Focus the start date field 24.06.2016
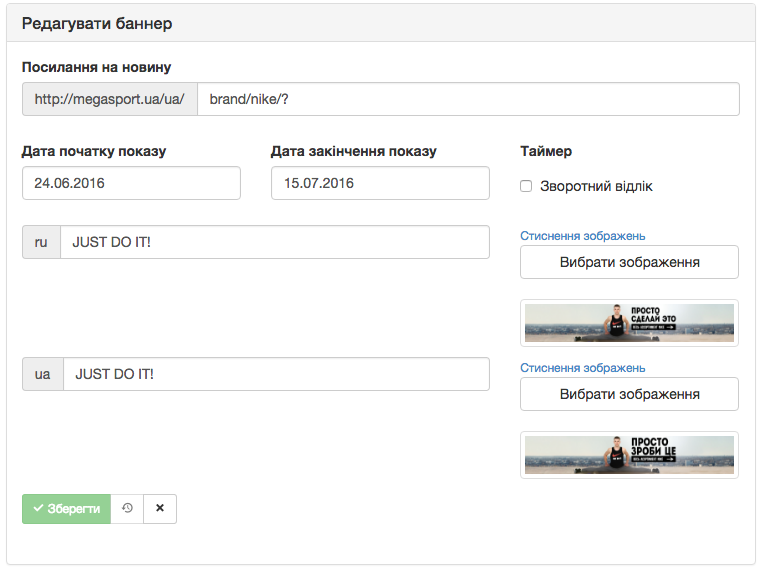The image size is (762, 570). pyautogui.click(x=131, y=183)
